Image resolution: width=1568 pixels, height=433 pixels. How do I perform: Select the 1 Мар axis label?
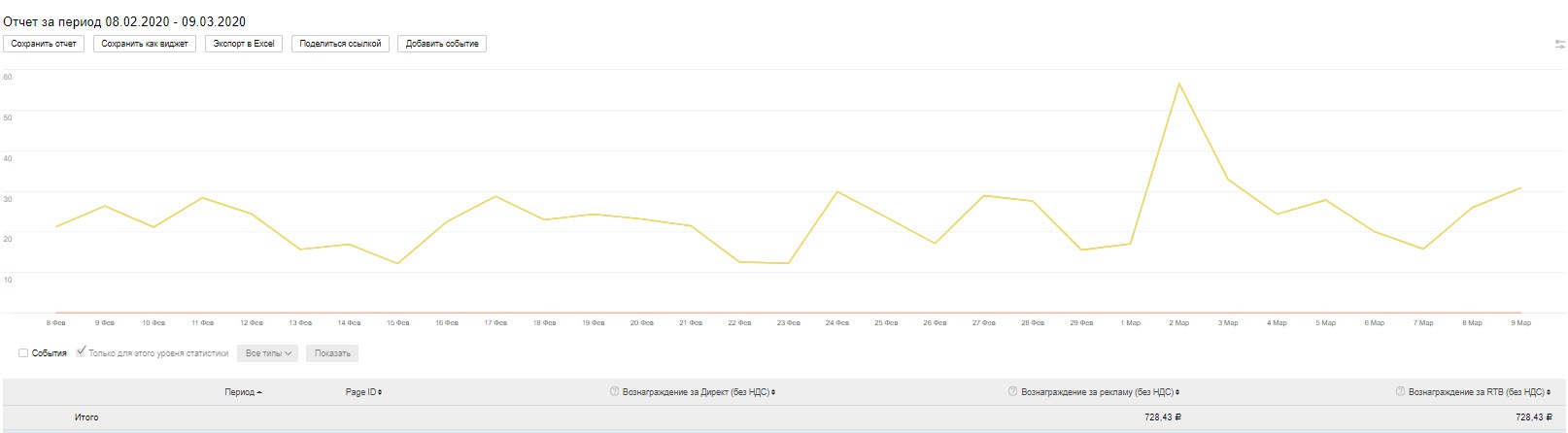pyautogui.click(x=1130, y=323)
